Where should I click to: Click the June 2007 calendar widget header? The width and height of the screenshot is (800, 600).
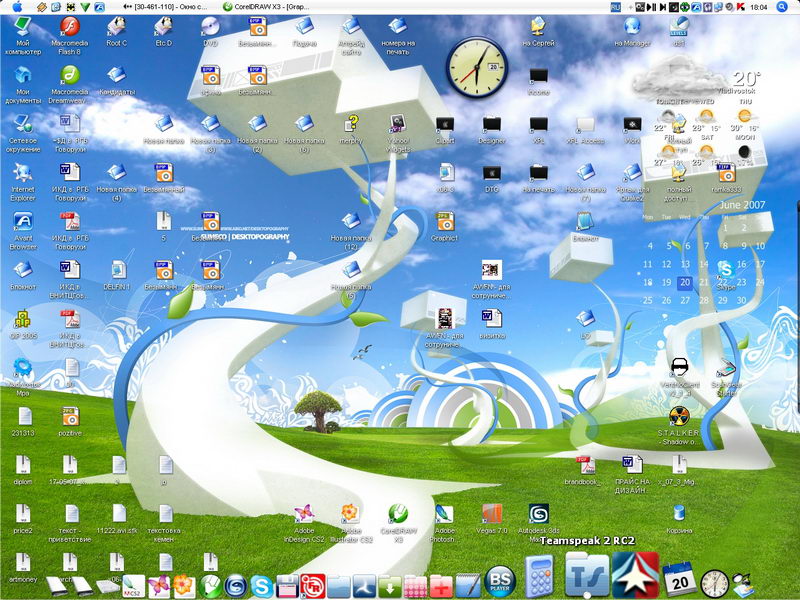(x=742, y=205)
